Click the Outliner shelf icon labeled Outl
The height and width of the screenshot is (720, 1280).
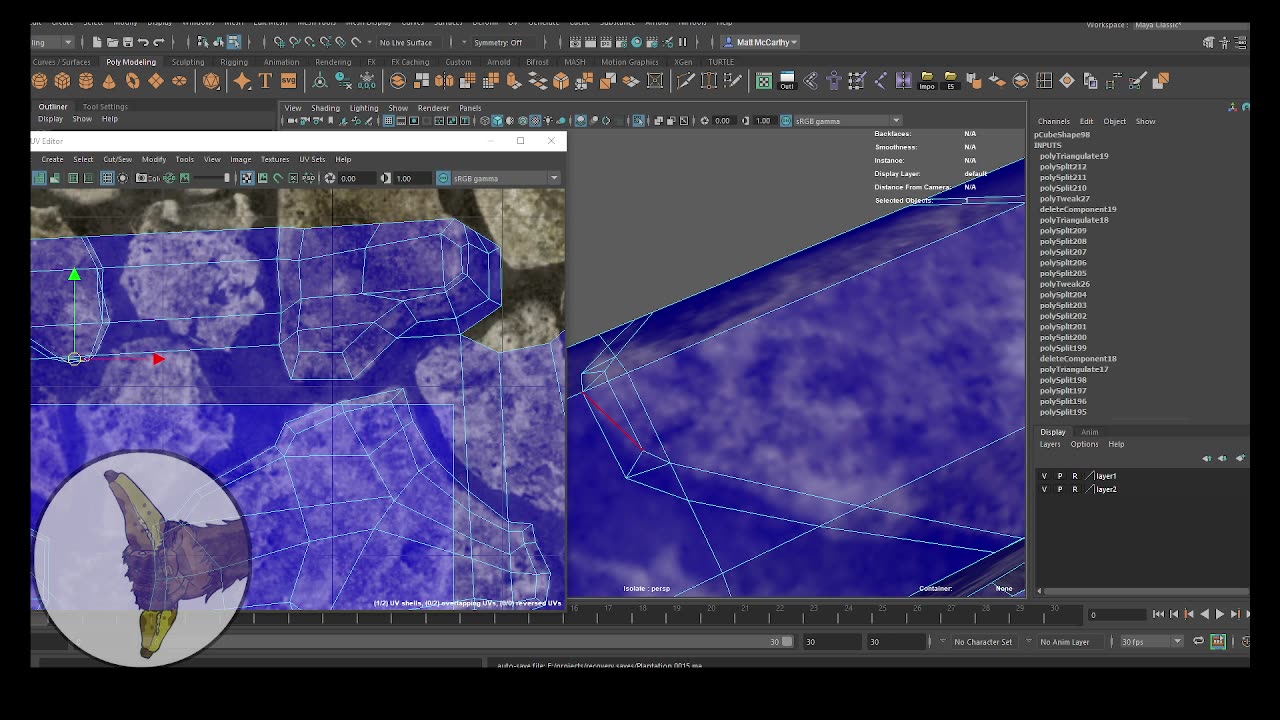click(x=787, y=81)
